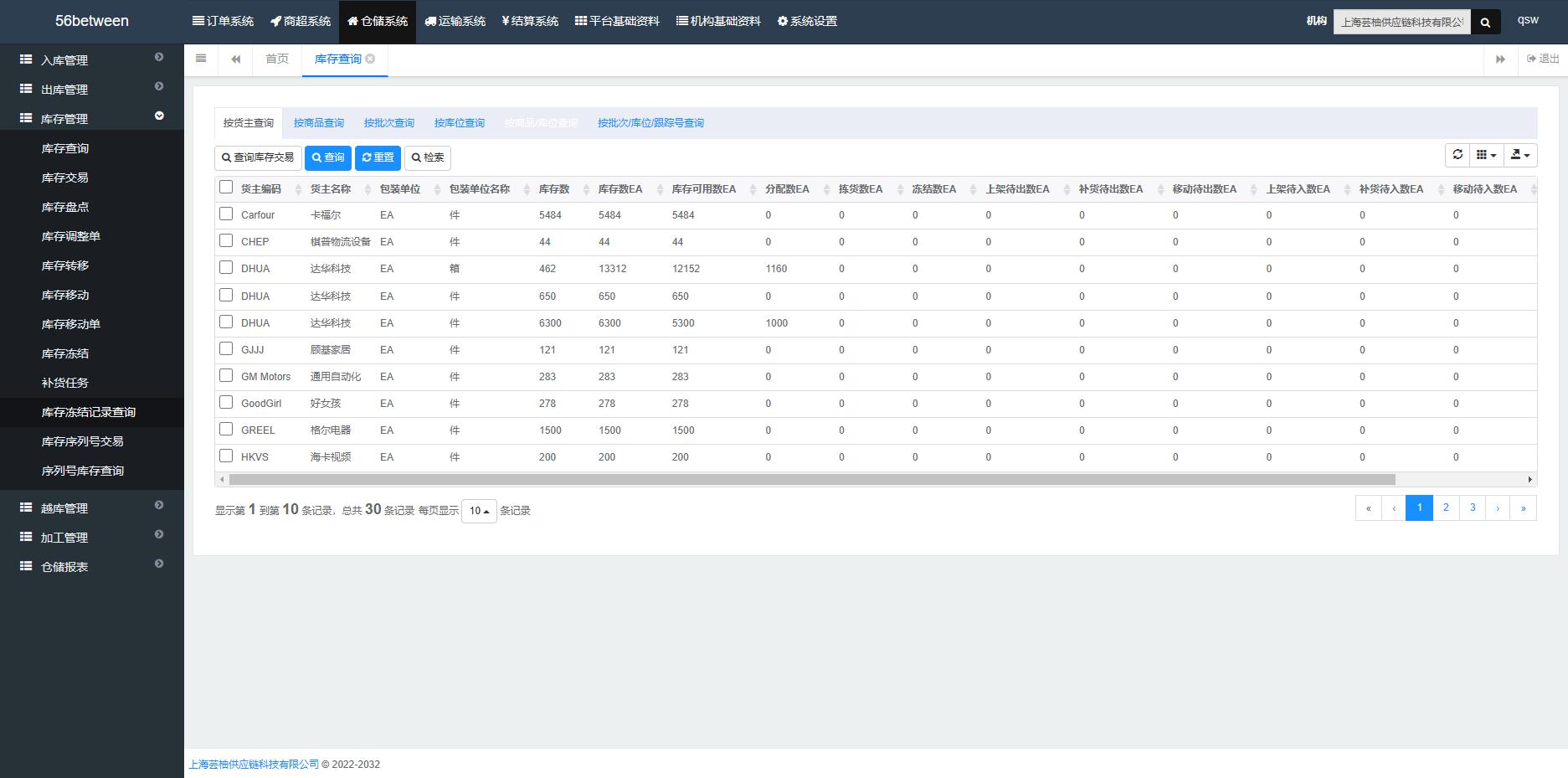
Task: Click the 出库管理 list icon
Action: coord(26,89)
